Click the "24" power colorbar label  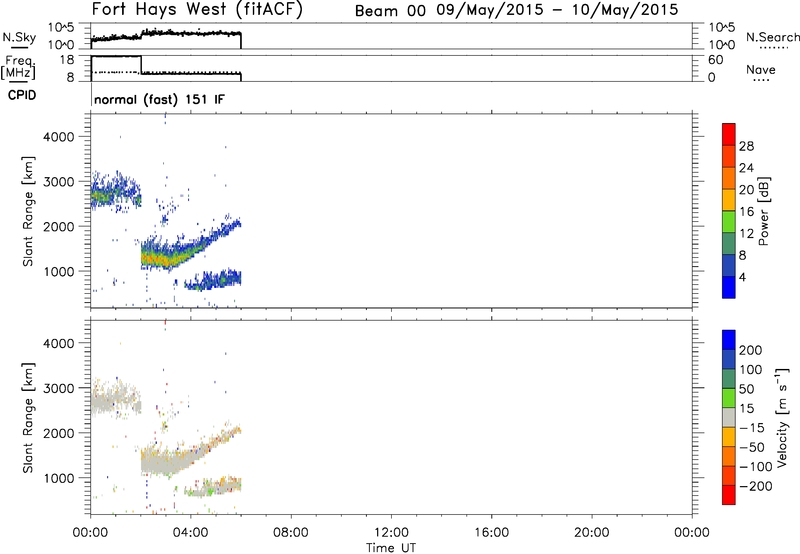tap(746, 168)
